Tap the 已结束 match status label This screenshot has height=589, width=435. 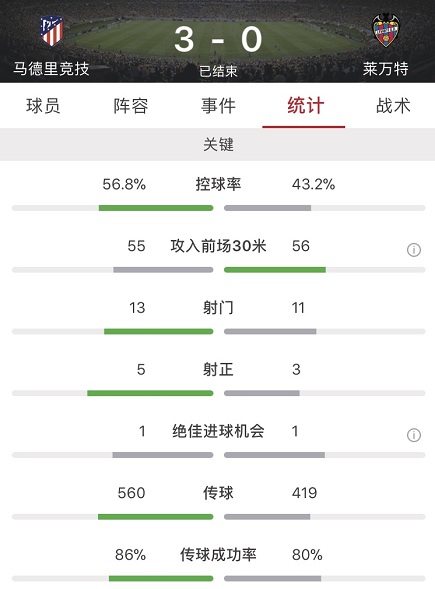tap(218, 71)
